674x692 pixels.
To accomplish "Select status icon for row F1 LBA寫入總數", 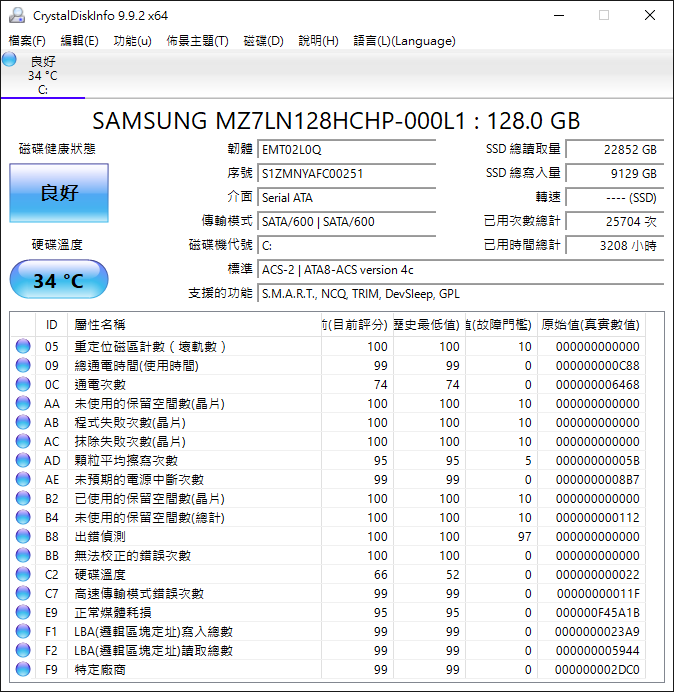I will tap(23, 631).
